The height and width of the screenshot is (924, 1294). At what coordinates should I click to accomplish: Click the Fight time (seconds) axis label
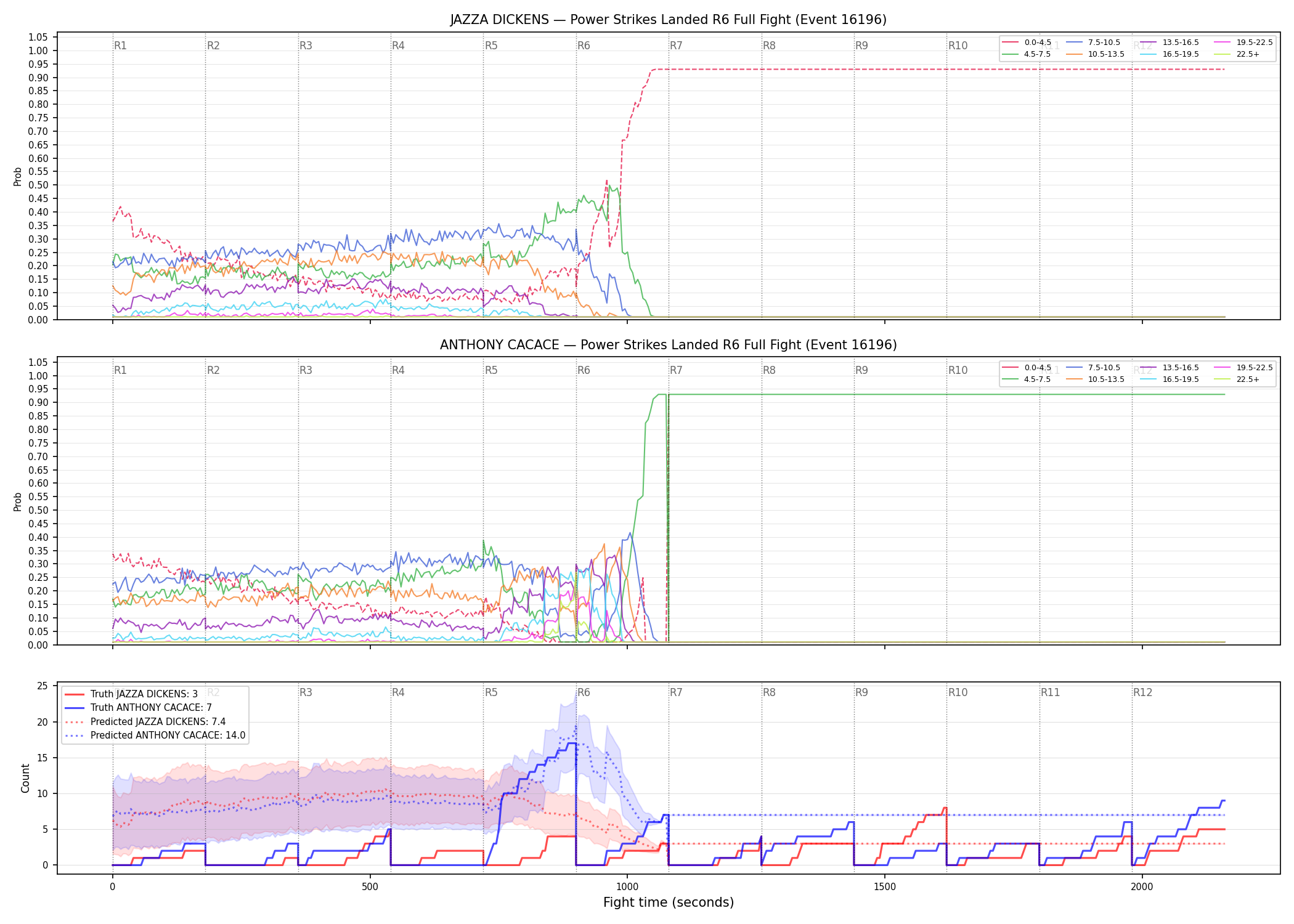669,902
